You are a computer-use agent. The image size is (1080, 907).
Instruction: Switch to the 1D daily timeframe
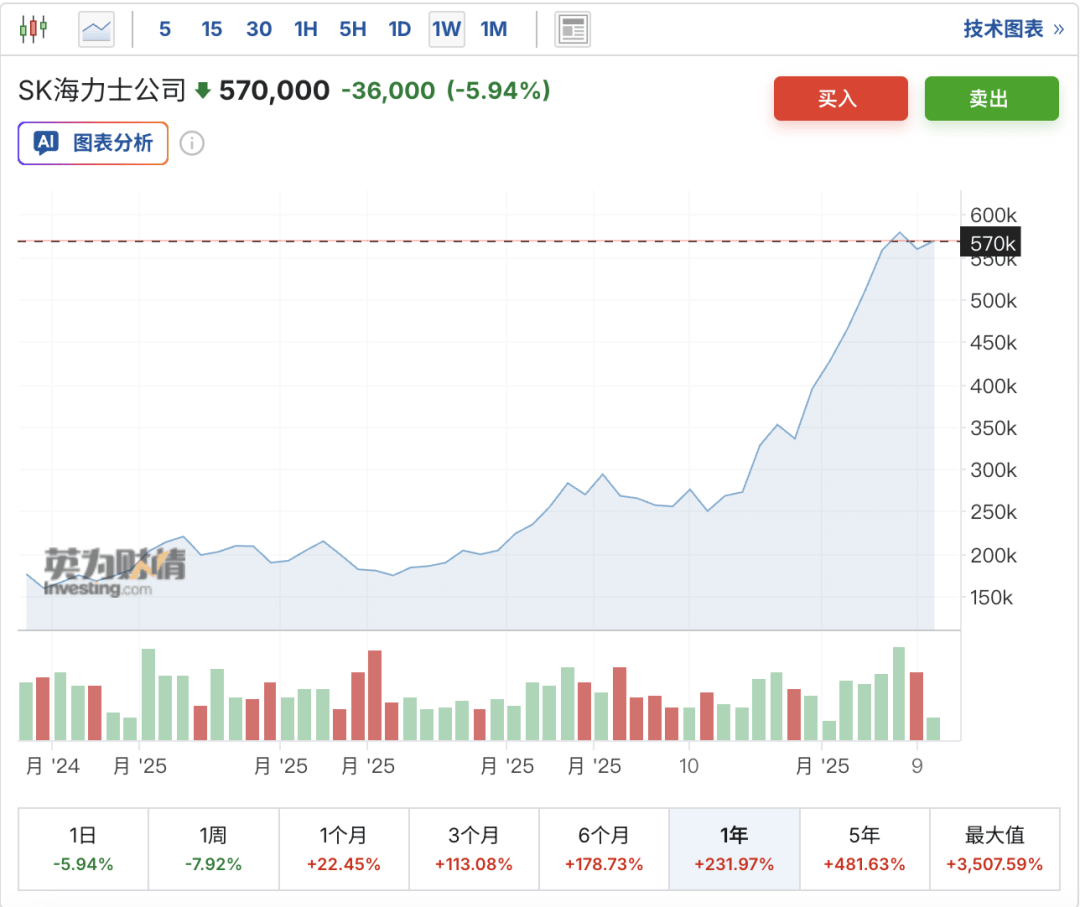coord(399,29)
